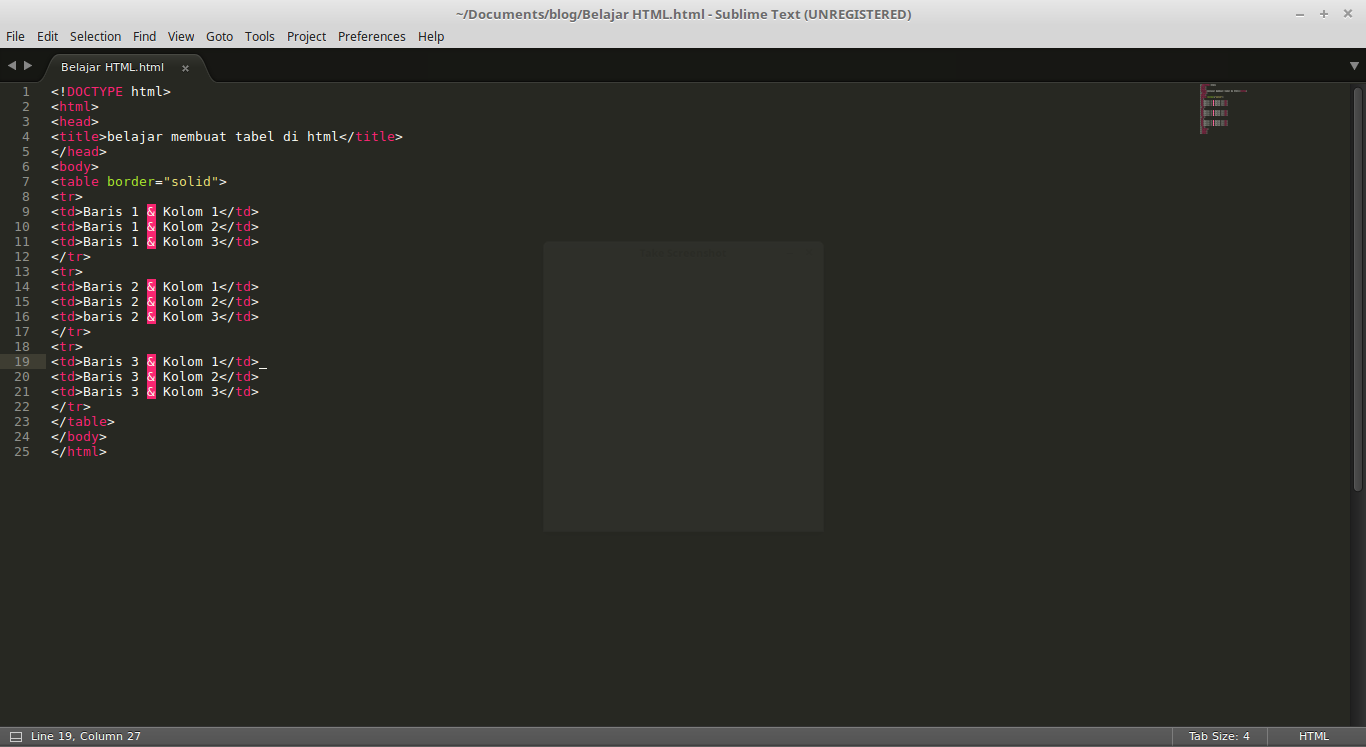Open the Preferences menu
Image resolution: width=1366 pixels, height=747 pixels.
click(x=372, y=36)
